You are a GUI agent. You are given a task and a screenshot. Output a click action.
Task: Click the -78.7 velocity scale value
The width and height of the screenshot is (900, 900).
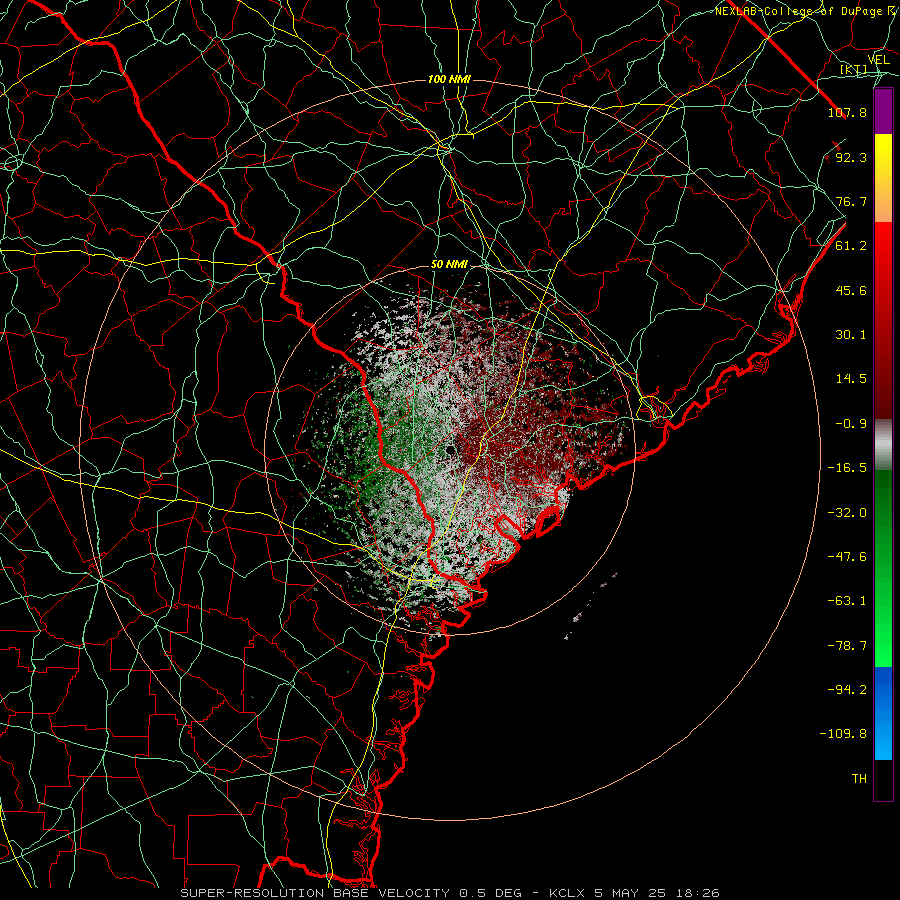847,646
